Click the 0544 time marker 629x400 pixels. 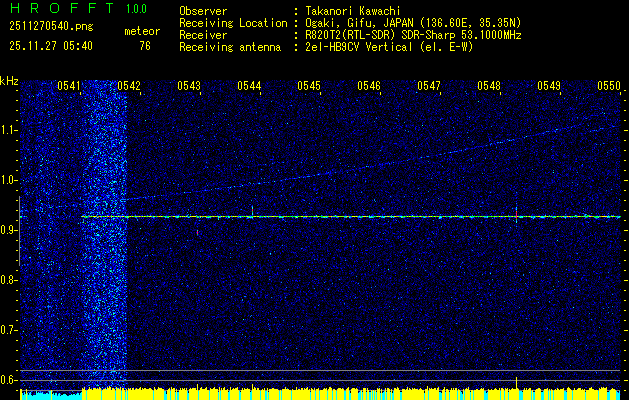point(249,85)
